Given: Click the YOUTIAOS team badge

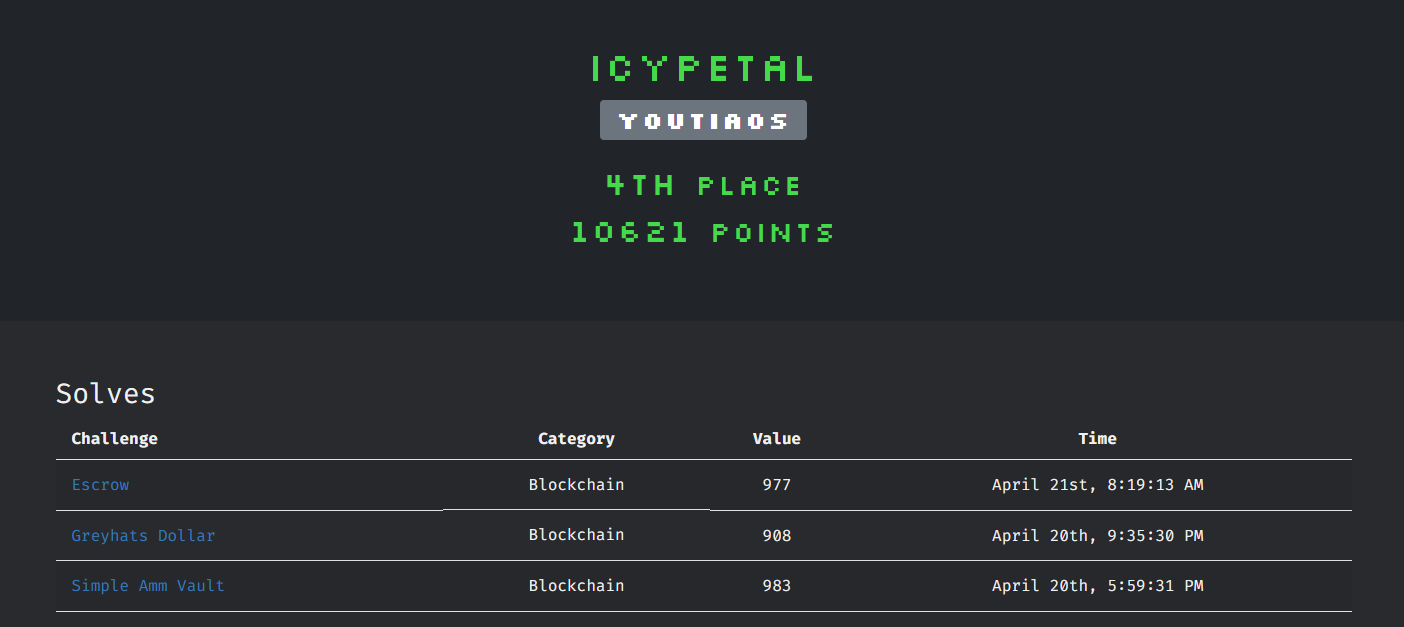Looking at the screenshot, I should 703,121.
